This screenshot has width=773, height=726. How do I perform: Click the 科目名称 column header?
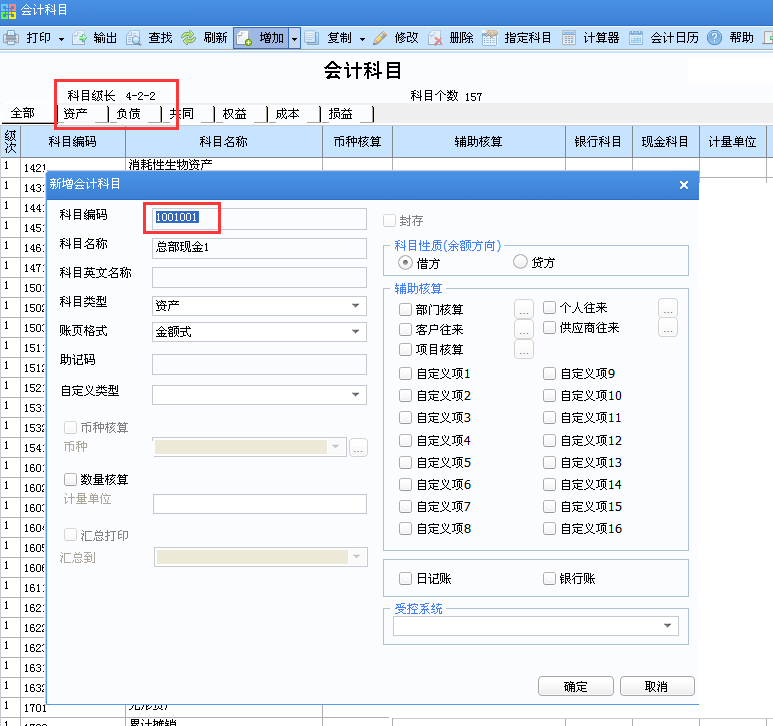click(224, 142)
